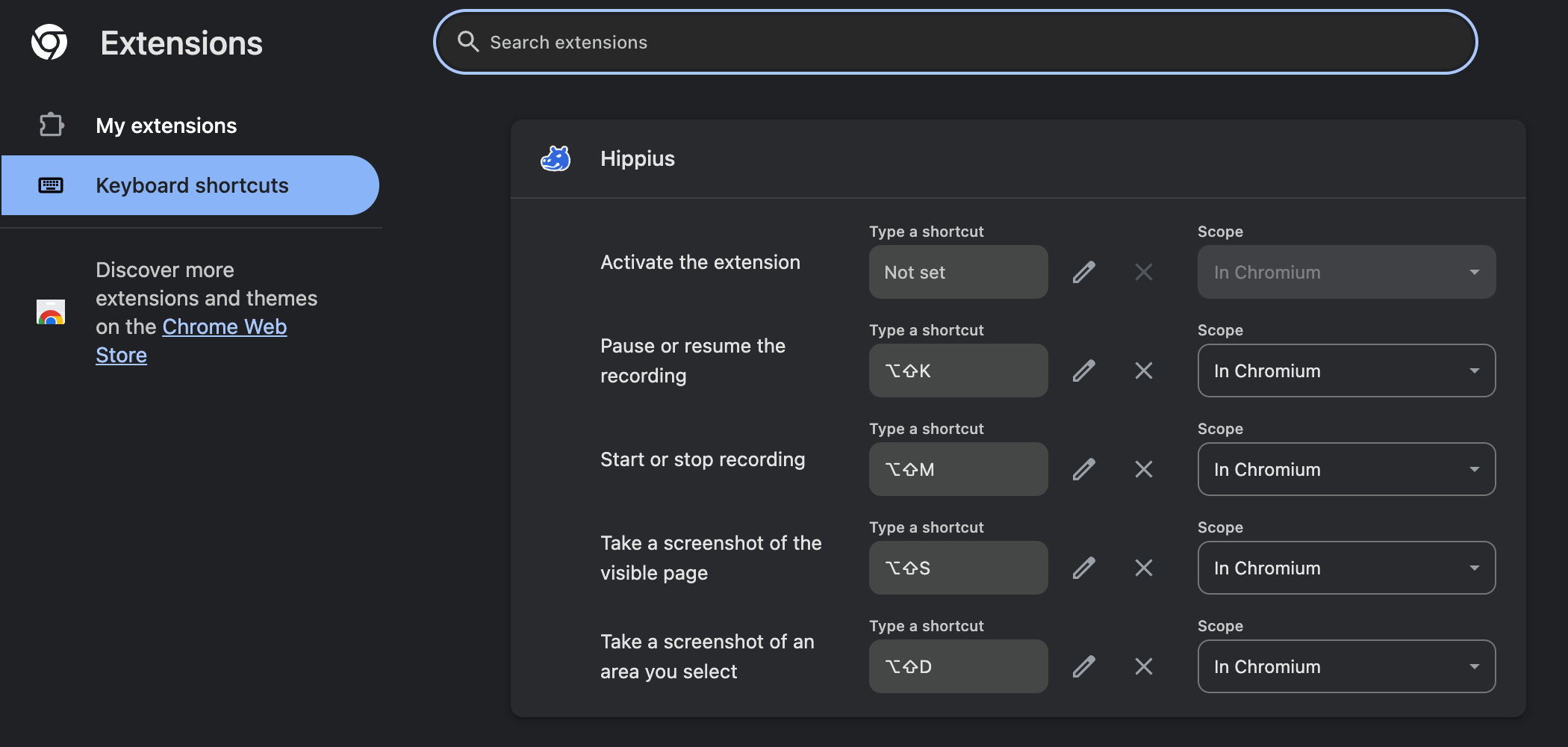The height and width of the screenshot is (747, 1568).
Task: Focus the Search extensions field
Action: tap(955, 42)
